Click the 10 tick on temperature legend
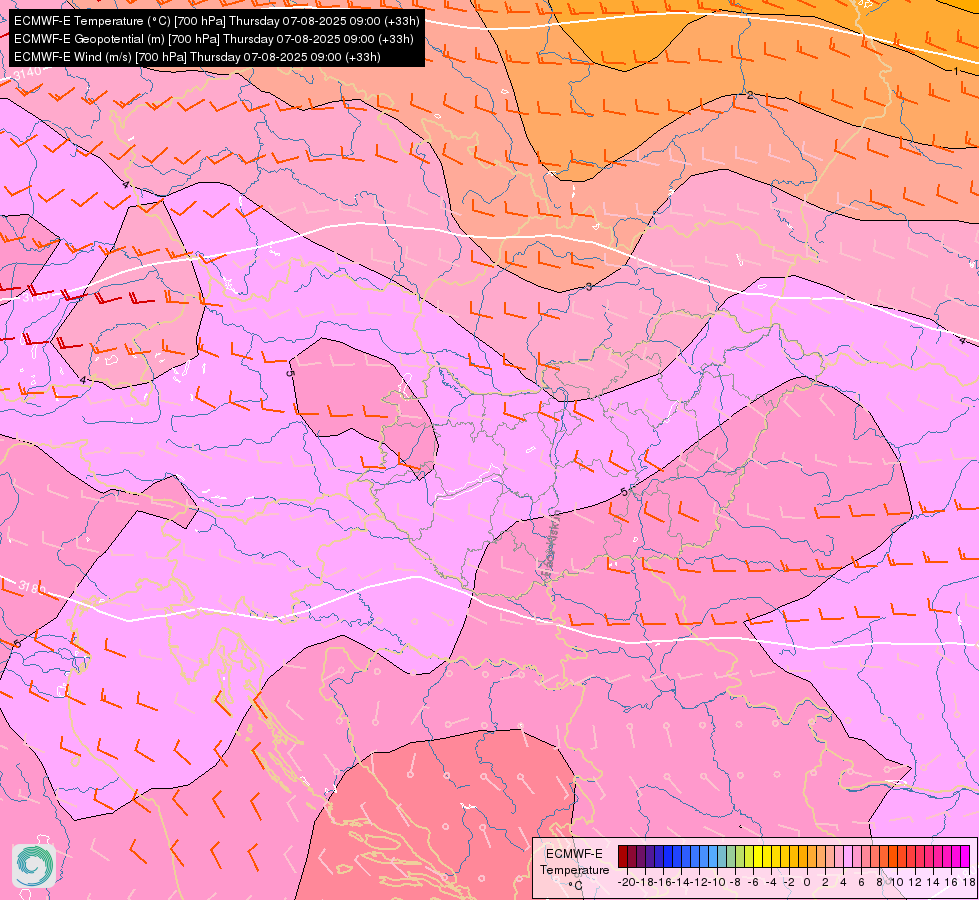The width and height of the screenshot is (979, 900). pos(897,882)
